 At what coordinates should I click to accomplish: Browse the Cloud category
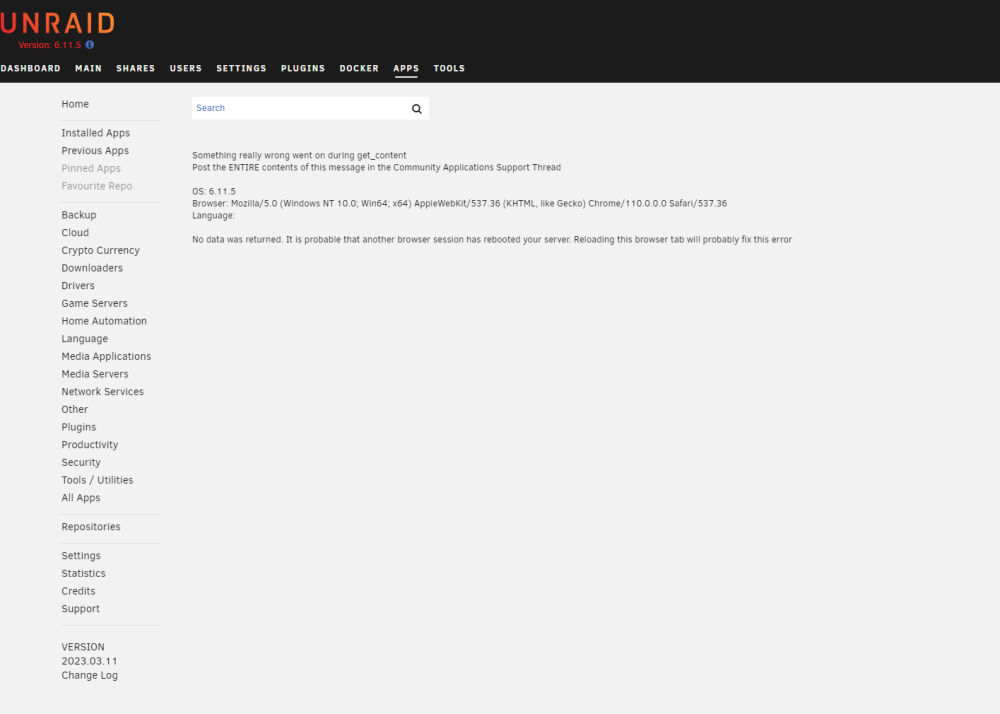(x=75, y=233)
